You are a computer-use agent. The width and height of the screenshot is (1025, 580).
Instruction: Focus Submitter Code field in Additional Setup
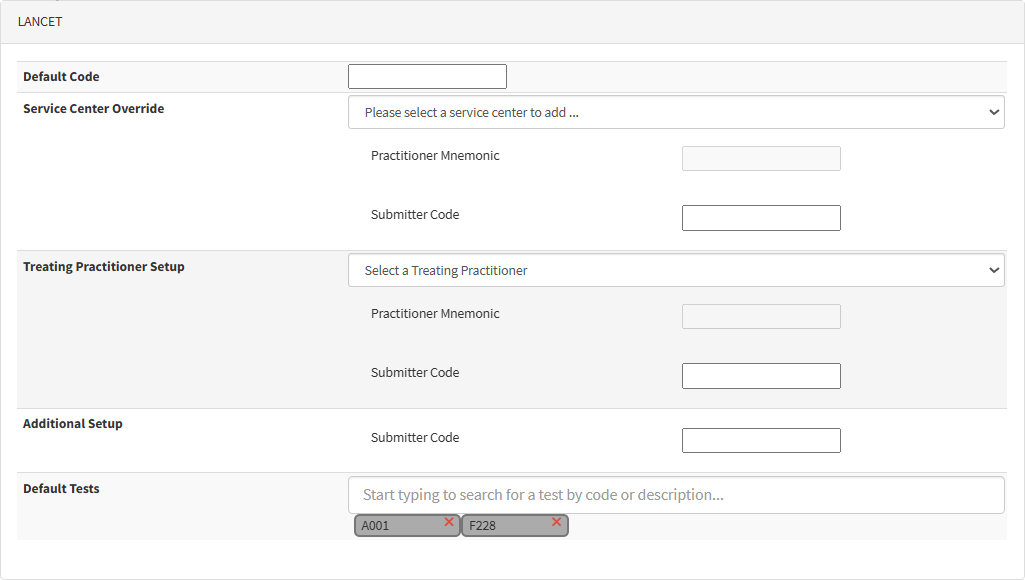tap(761, 441)
